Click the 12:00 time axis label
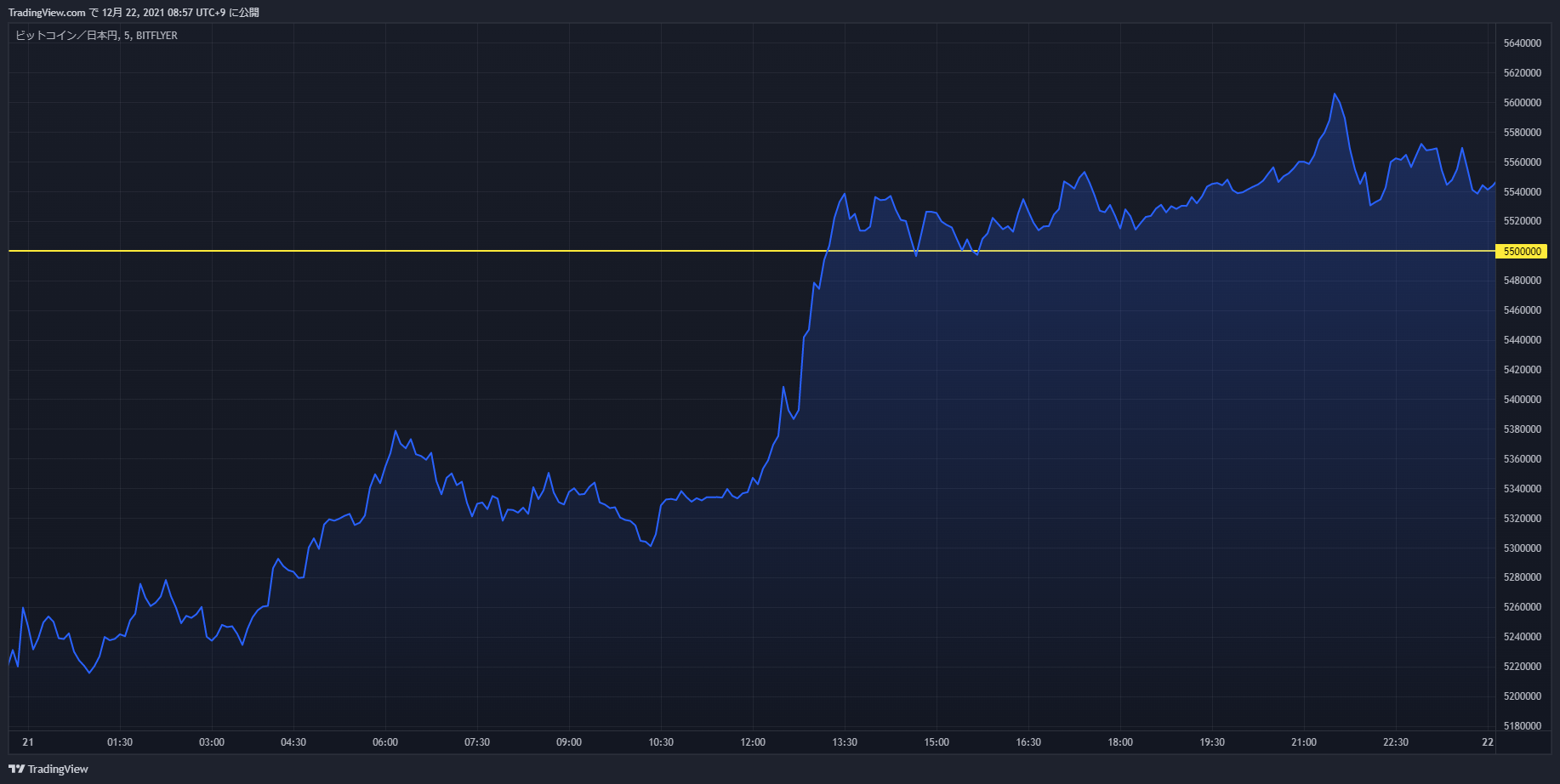Screen dimensions: 1560x784 (753, 742)
